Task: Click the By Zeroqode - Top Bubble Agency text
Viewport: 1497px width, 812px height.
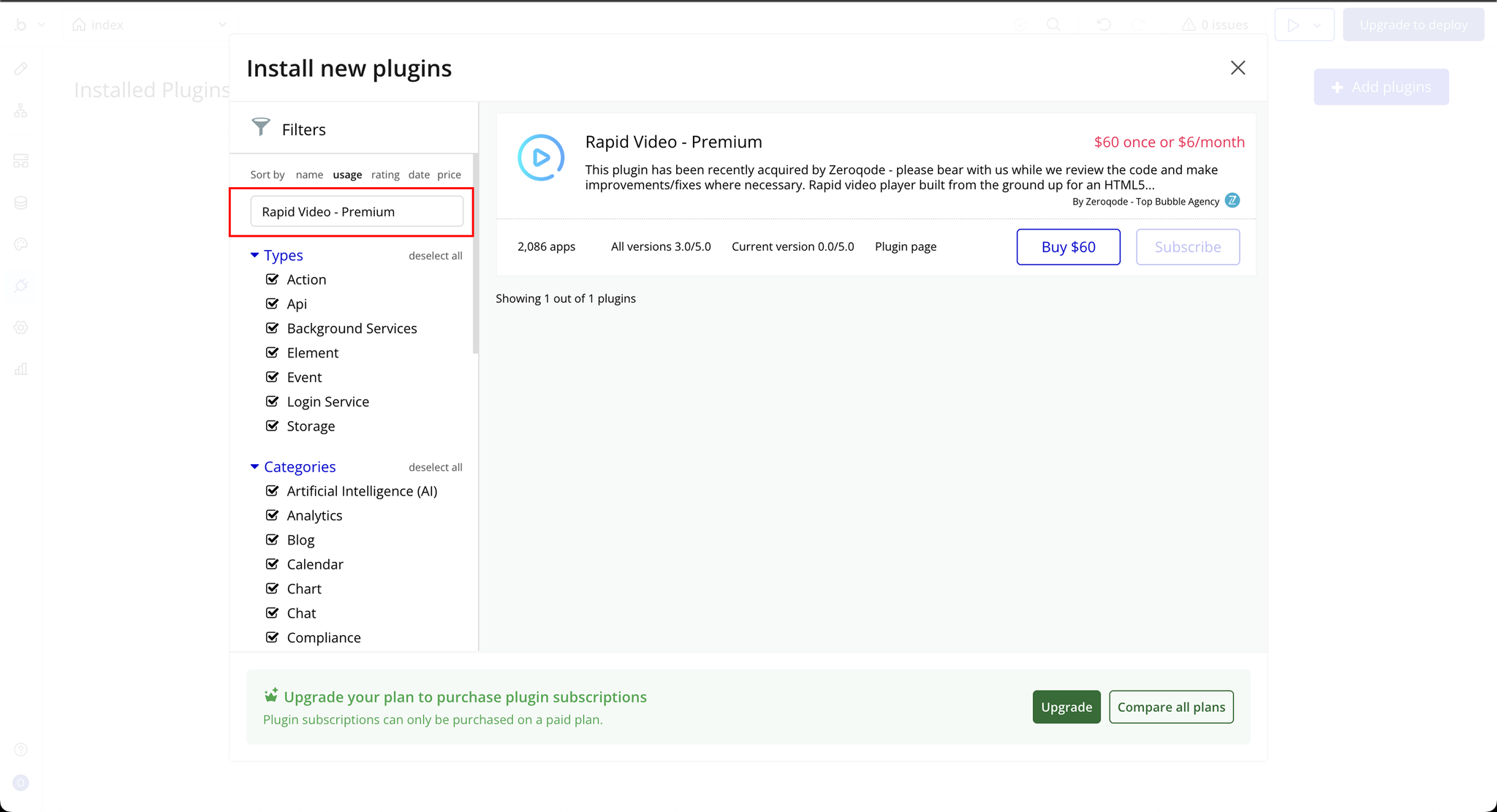Action: pos(1145,201)
